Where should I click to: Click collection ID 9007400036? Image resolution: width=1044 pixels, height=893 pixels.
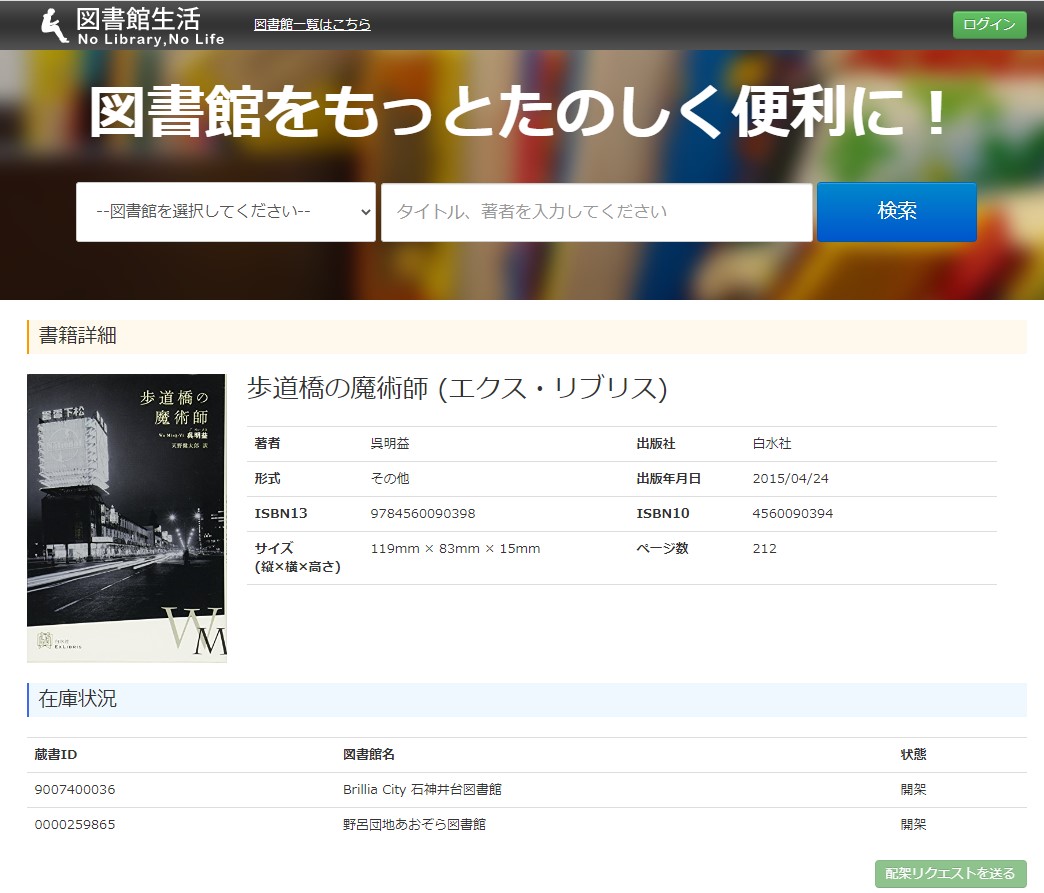coord(75,790)
